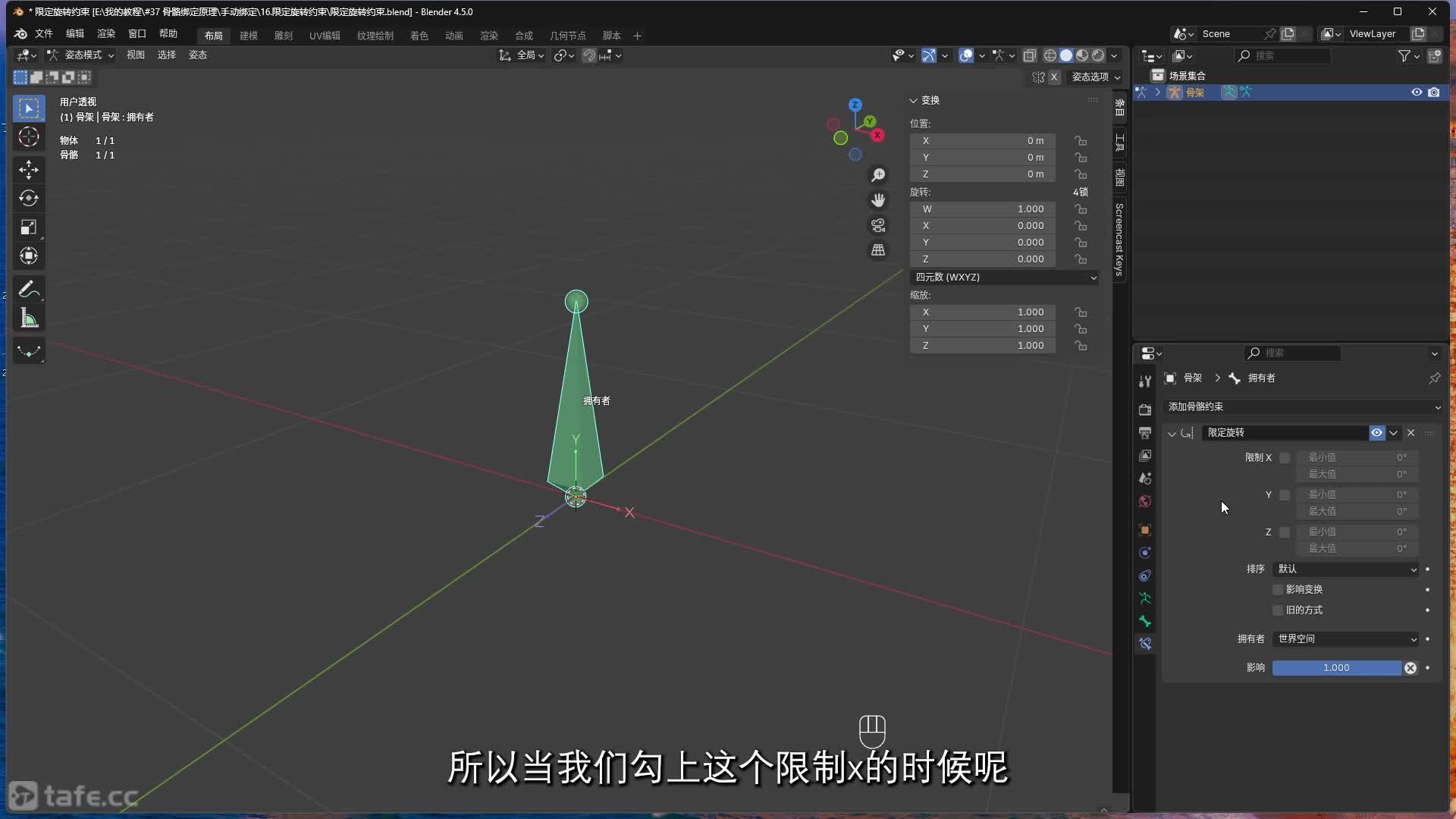
Task: Switch to 建模 workspace tab
Action: click(249, 36)
